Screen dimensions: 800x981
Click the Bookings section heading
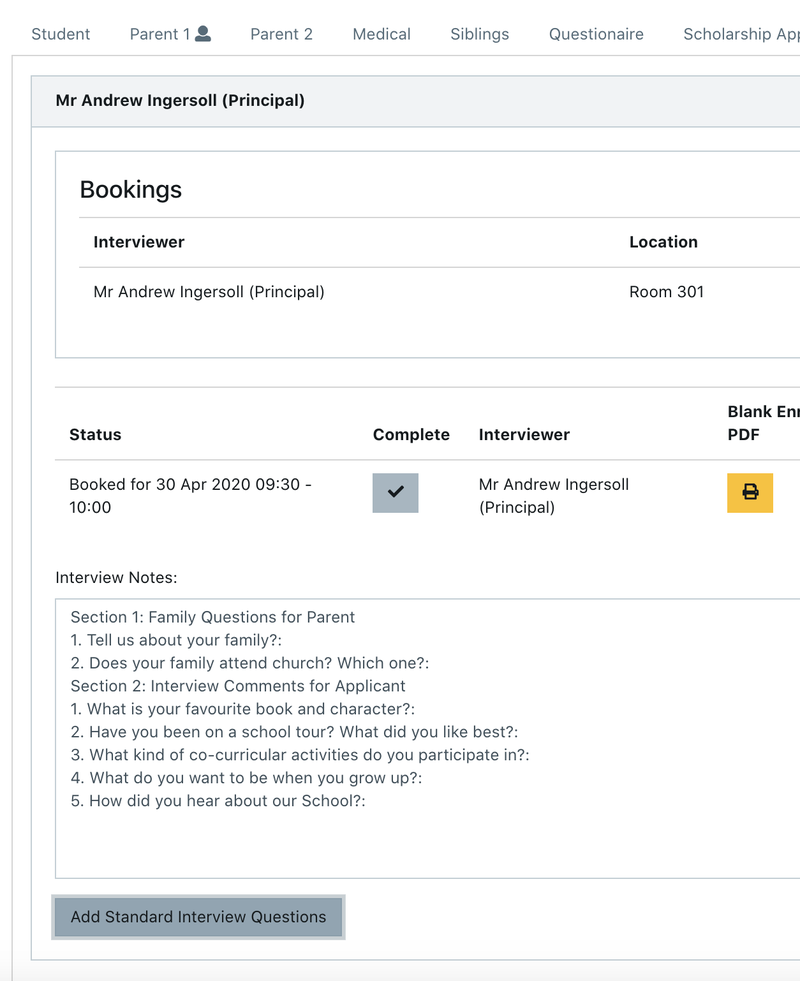coord(131,190)
